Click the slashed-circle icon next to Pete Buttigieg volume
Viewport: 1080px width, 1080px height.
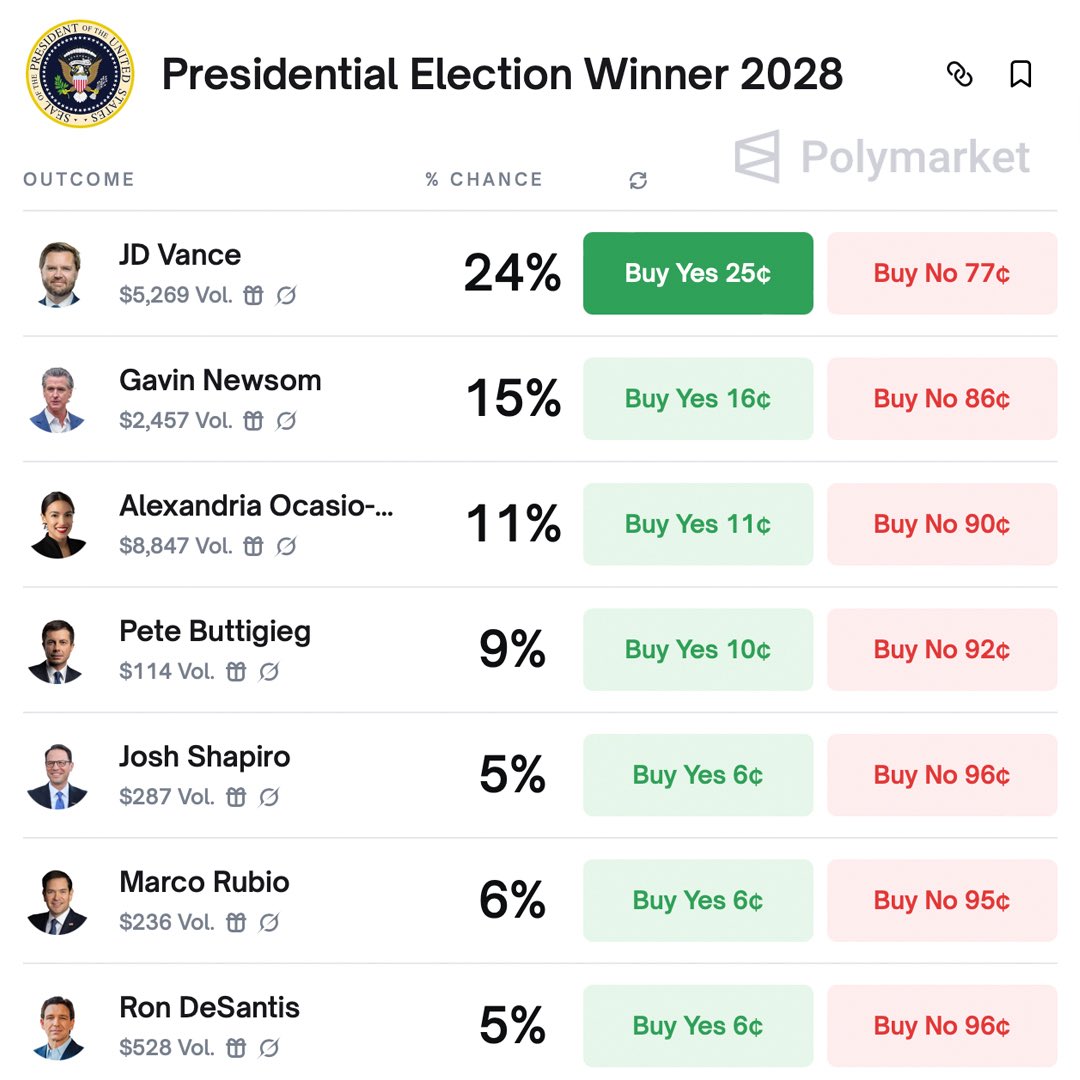(269, 672)
